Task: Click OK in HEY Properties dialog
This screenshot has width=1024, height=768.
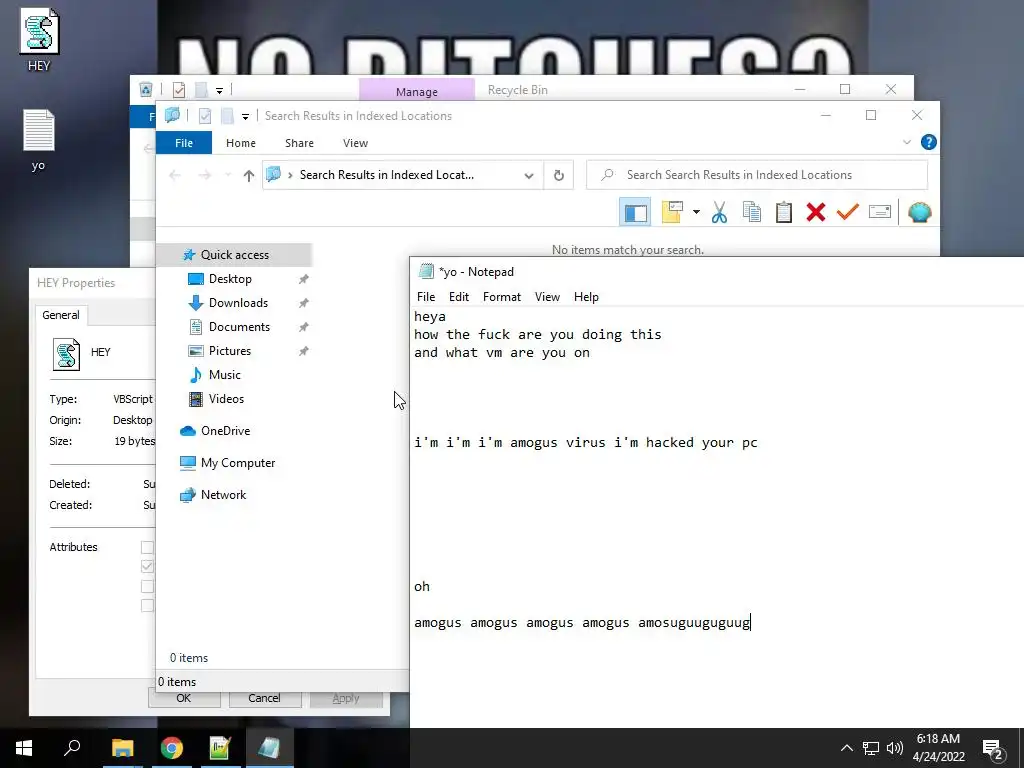Action: [184, 698]
